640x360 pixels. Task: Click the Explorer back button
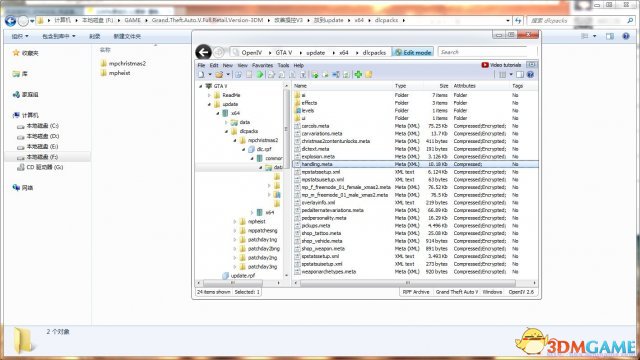[x=11, y=20]
